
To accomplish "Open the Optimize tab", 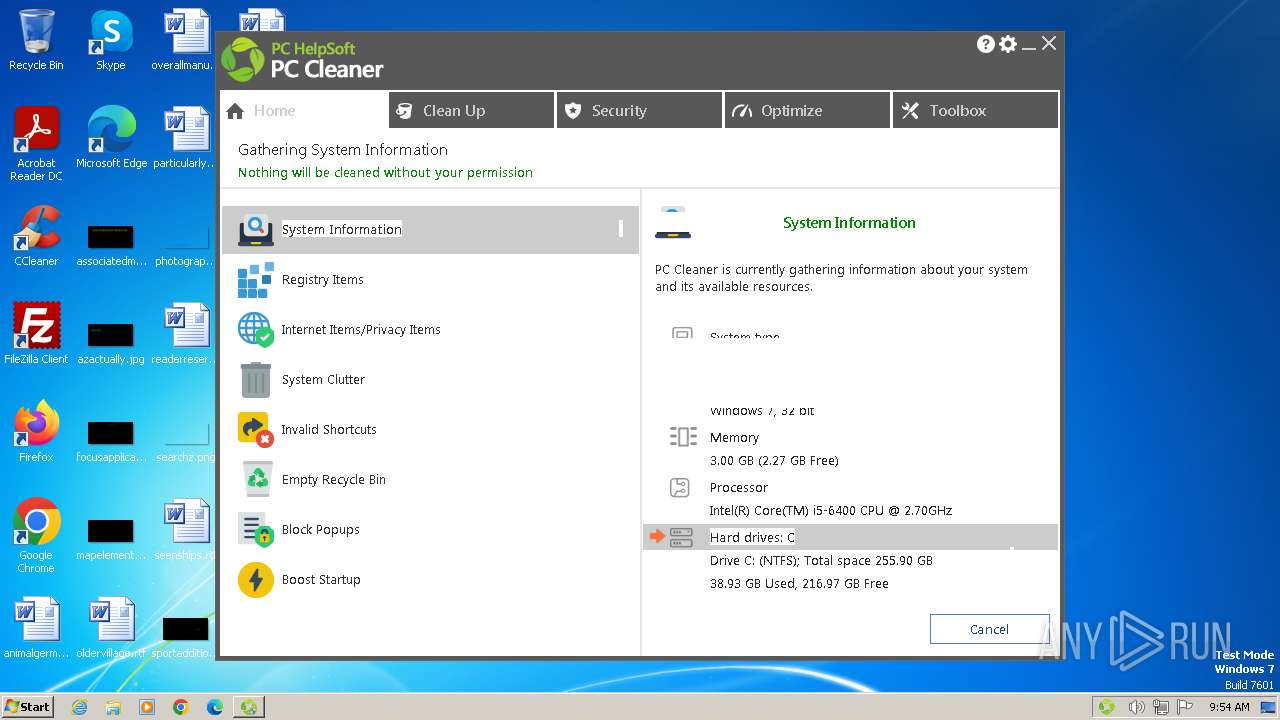I will 807,110.
